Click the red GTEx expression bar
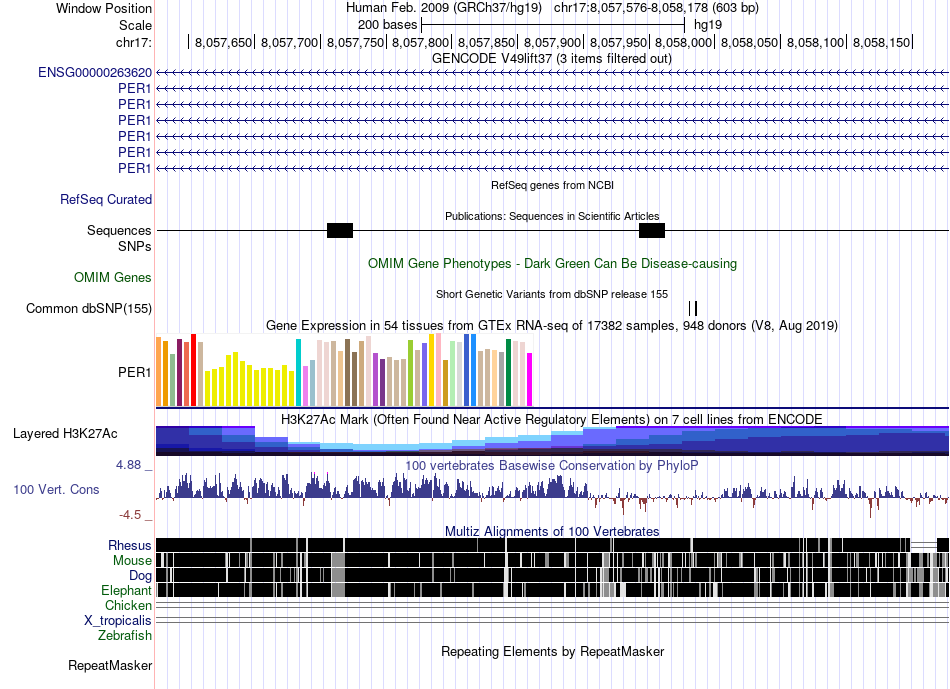Viewport: 950px width, 689px height. tap(193, 370)
